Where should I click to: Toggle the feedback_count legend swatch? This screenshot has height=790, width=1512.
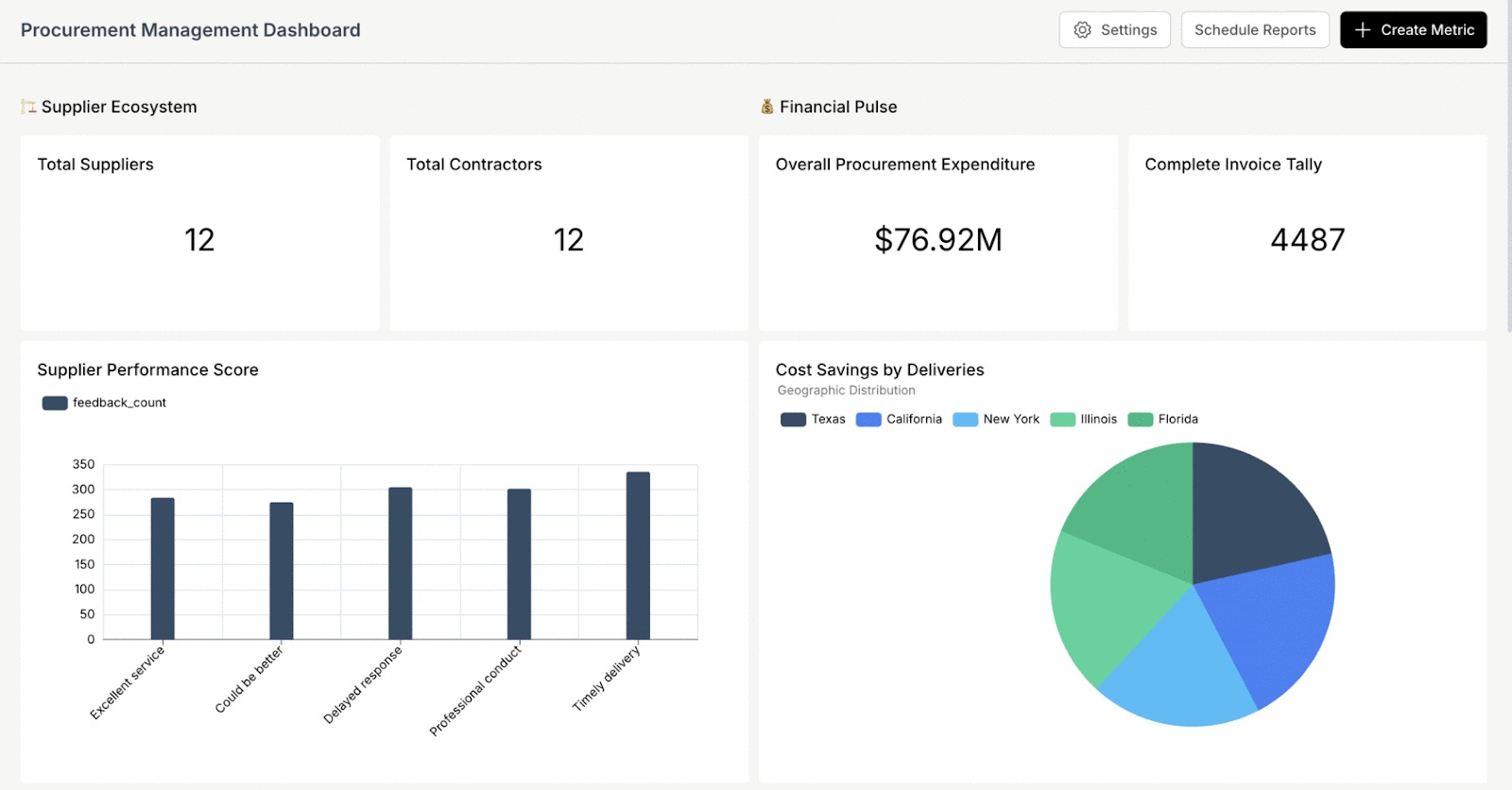tap(55, 403)
